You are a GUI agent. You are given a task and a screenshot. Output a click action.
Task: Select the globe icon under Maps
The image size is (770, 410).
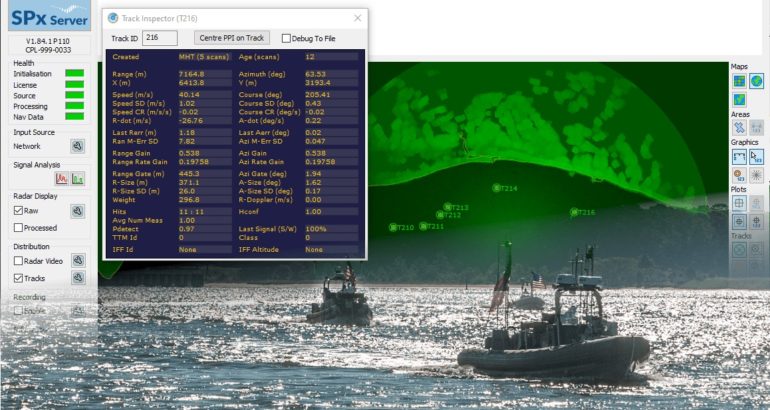pyautogui.click(x=756, y=81)
